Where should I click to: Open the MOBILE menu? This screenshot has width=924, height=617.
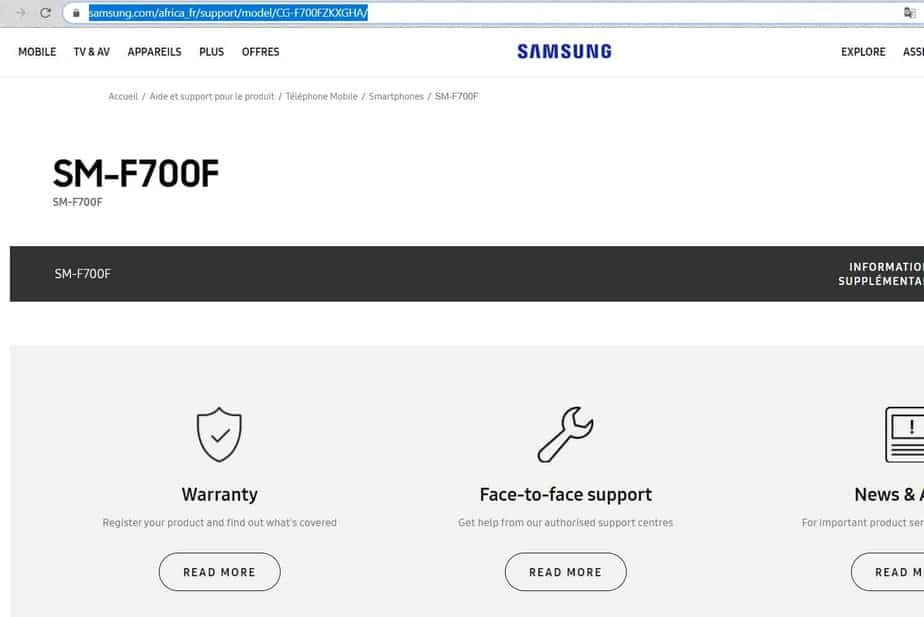(37, 52)
